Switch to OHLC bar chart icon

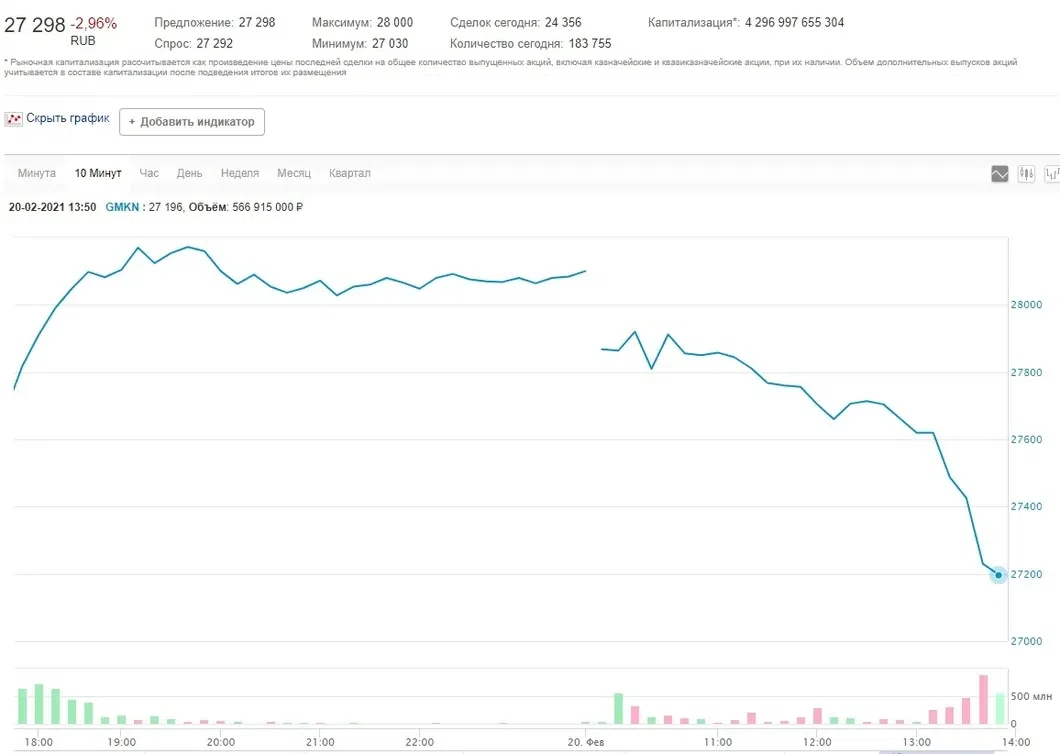(1051, 174)
